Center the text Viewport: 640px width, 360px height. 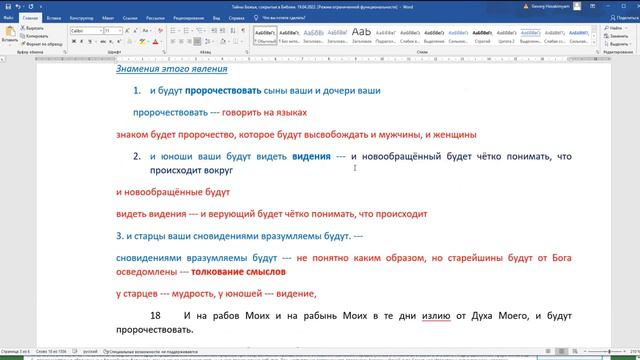click(x=181, y=42)
